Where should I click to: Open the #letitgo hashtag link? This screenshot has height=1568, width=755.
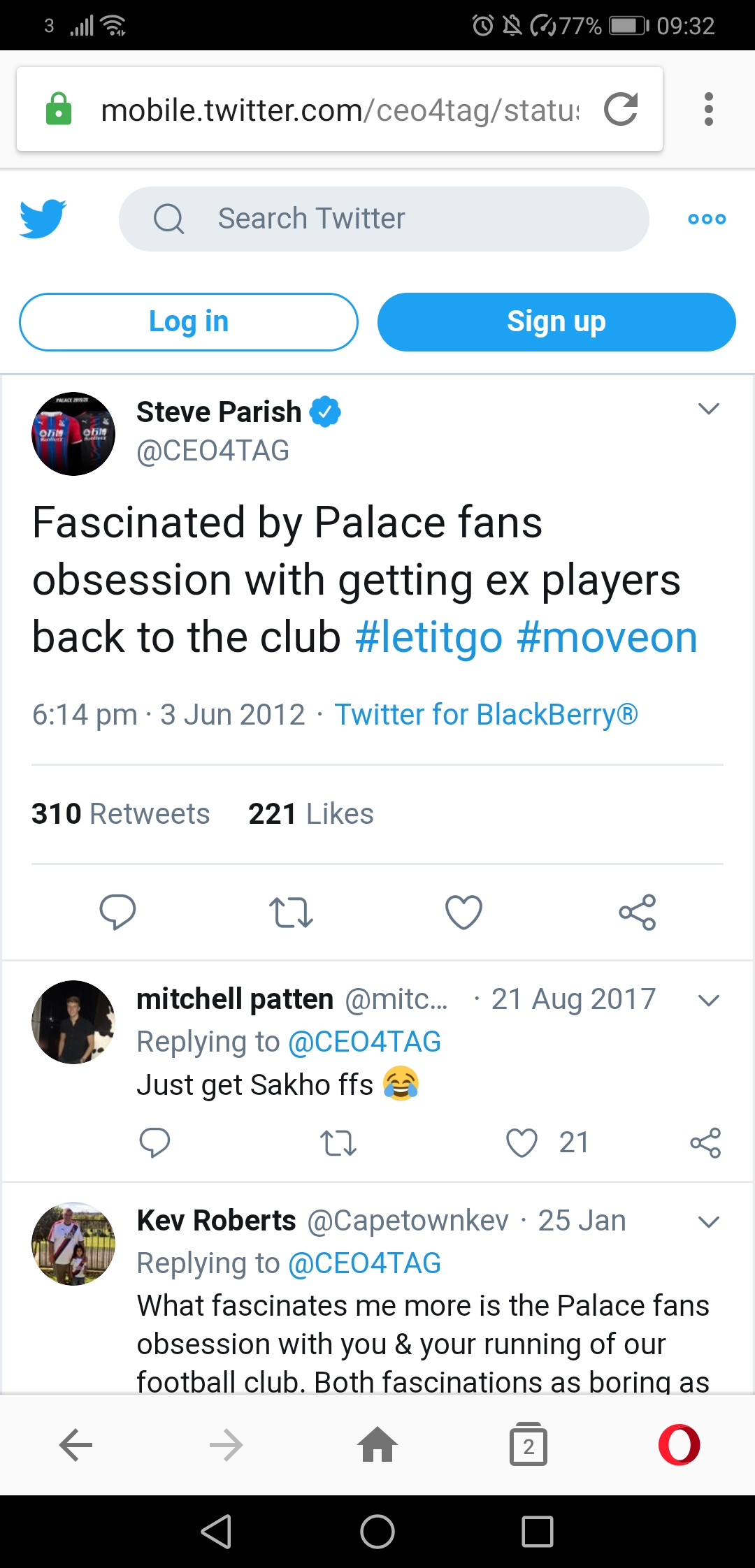tap(429, 637)
